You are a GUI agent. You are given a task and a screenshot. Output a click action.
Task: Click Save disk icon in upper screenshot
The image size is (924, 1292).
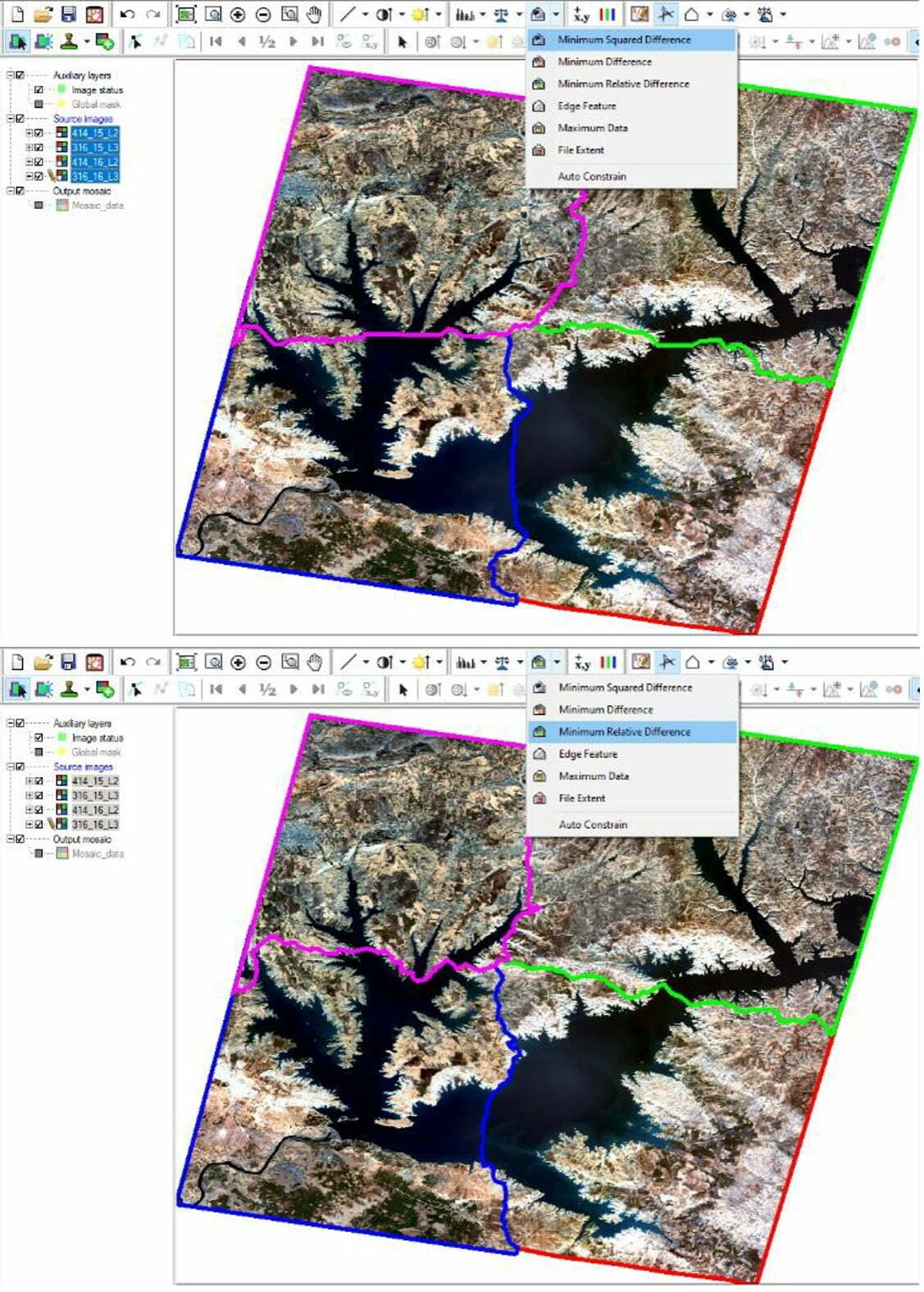(x=69, y=14)
